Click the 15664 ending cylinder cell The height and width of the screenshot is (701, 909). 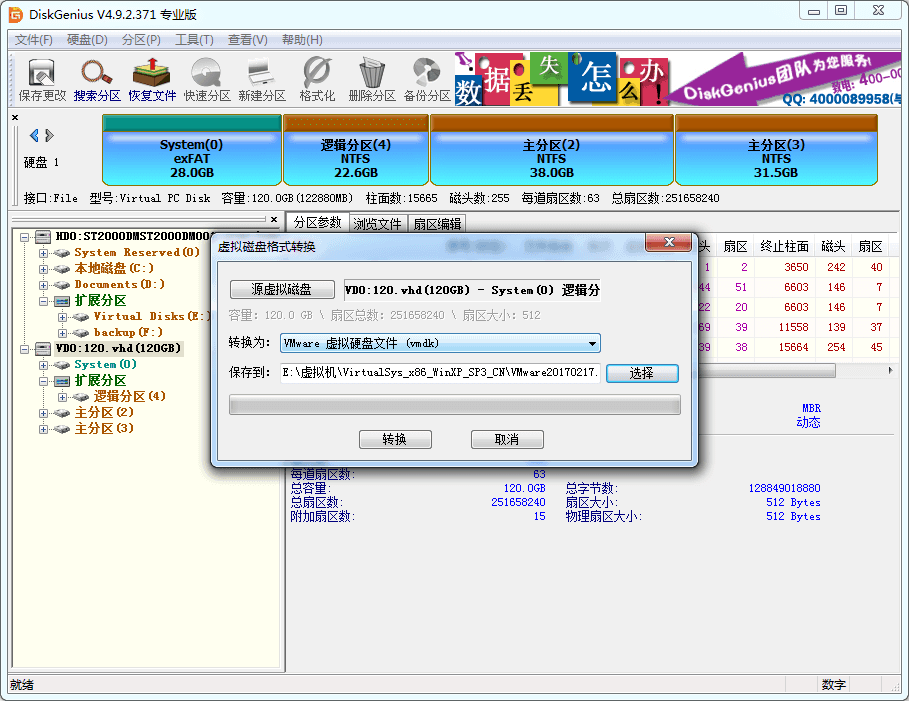click(793, 347)
